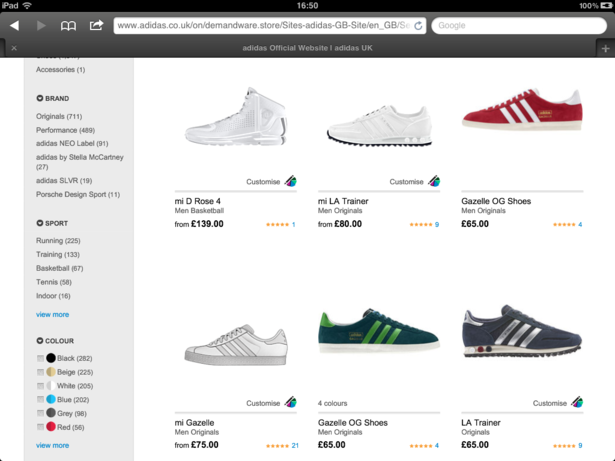Tap the Safari forward arrow

click(41, 26)
